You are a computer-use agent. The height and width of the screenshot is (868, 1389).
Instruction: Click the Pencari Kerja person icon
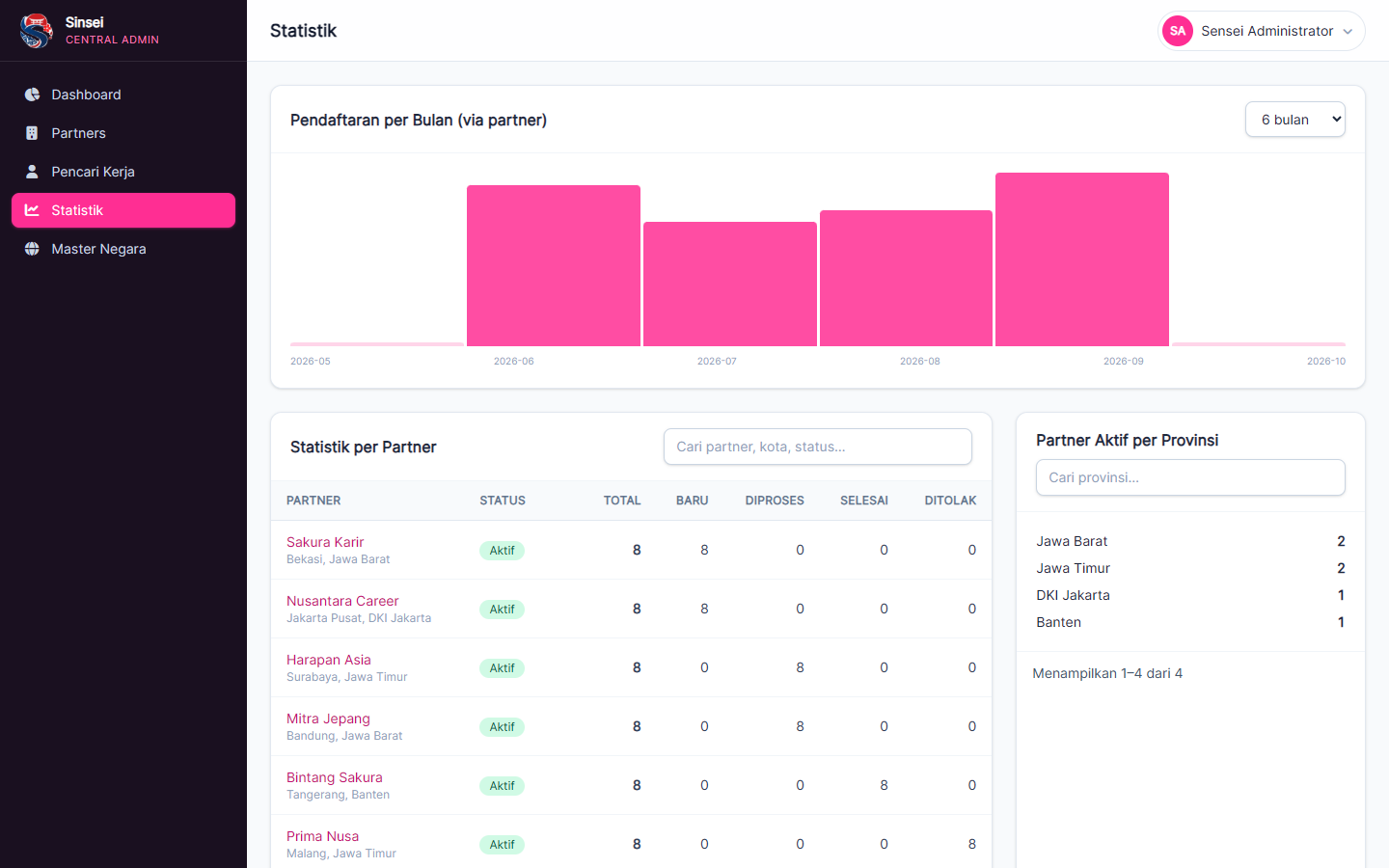coord(32,172)
